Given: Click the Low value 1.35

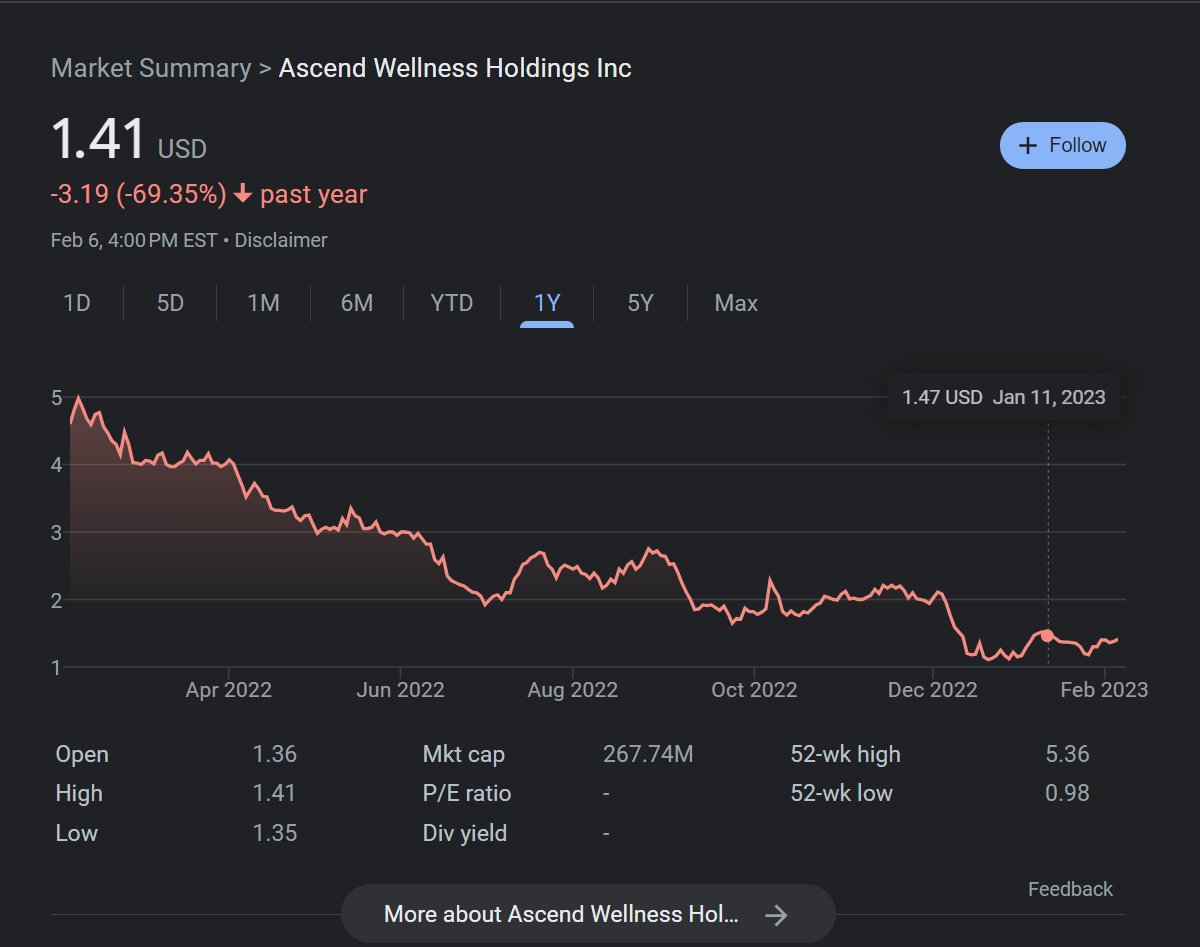Looking at the screenshot, I should coord(275,833).
